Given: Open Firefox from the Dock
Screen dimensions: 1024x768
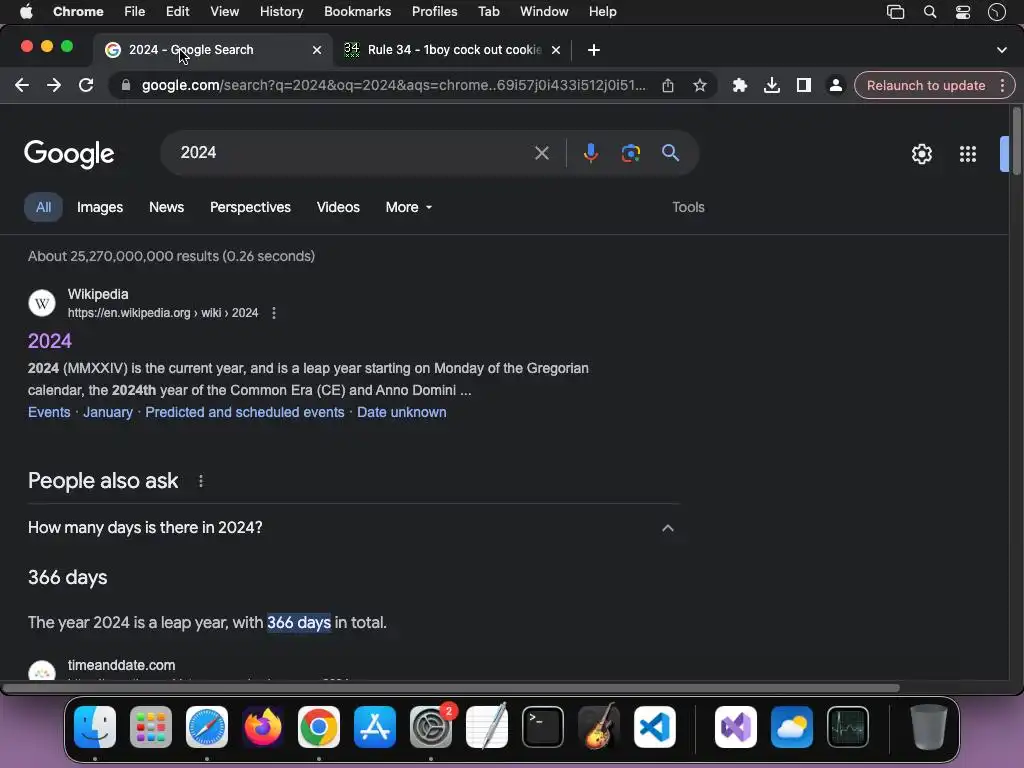Looking at the screenshot, I should pos(263,727).
